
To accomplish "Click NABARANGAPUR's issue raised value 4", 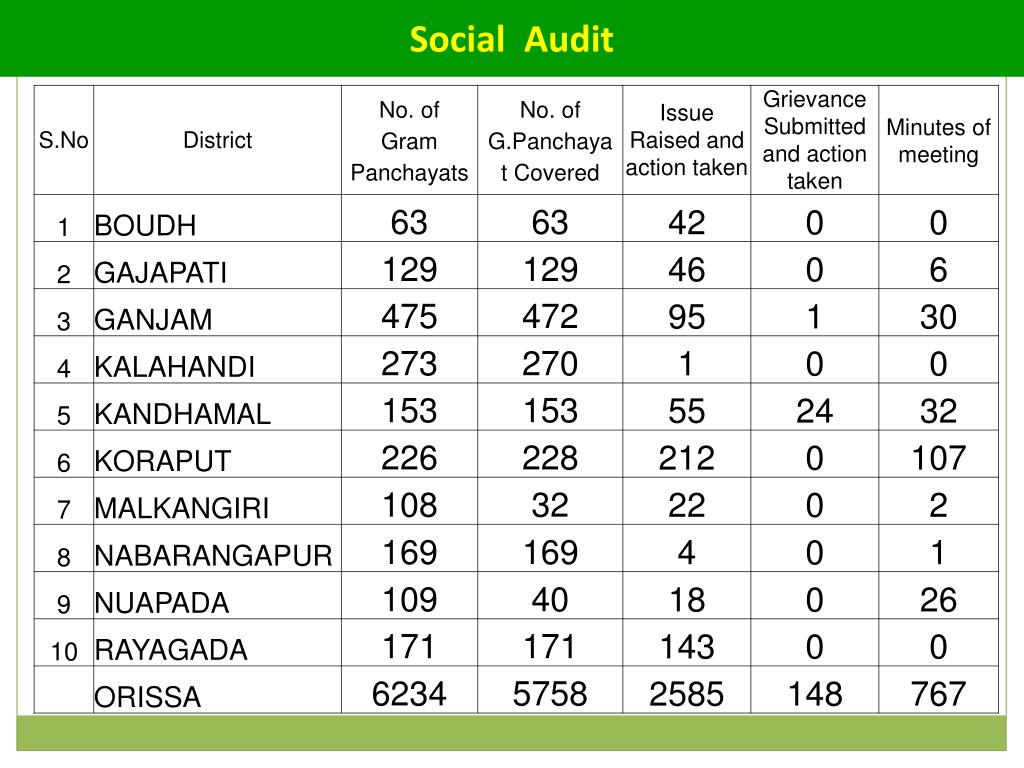I will pyautogui.click(x=686, y=552).
